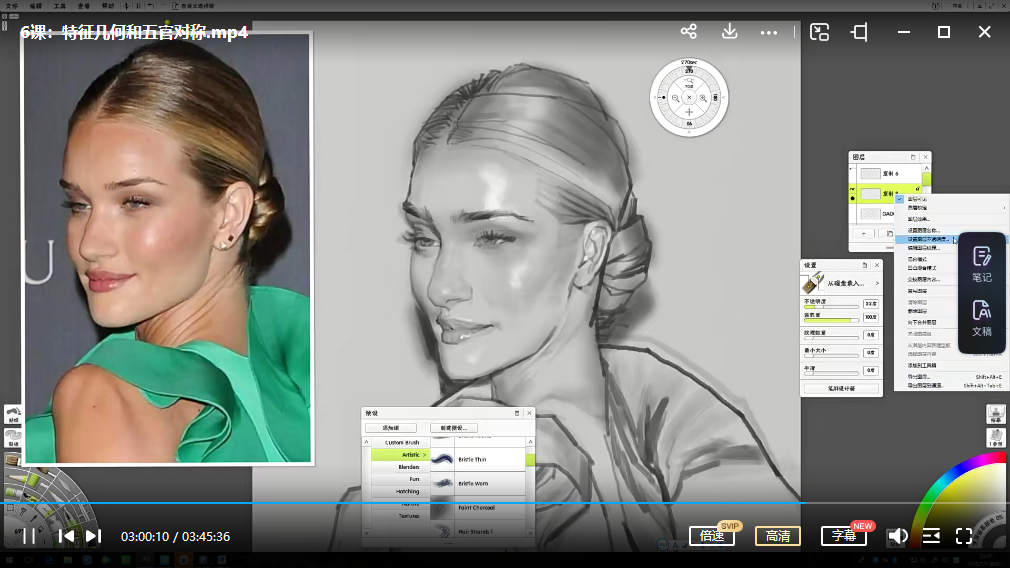Click the reference photo thumbnail

(x=167, y=248)
